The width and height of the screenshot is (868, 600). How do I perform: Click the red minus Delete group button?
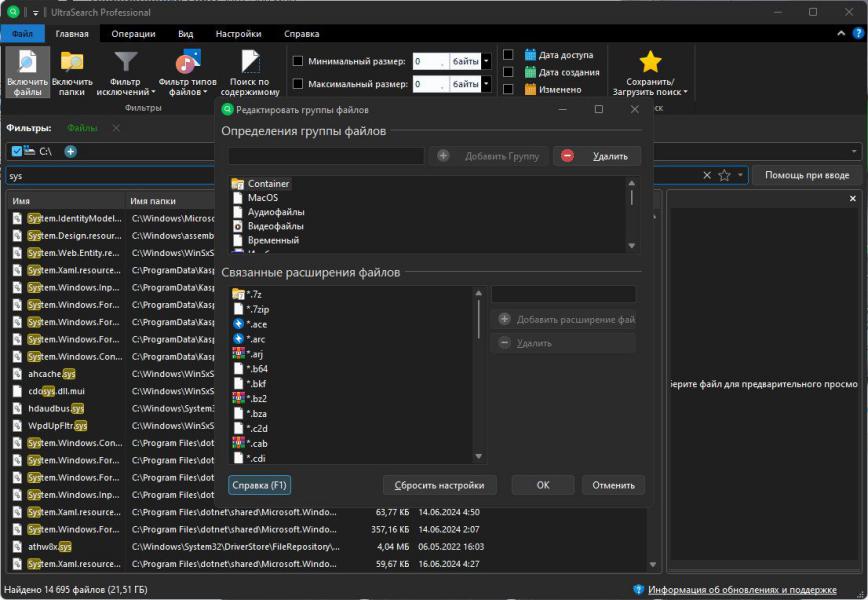pos(597,156)
